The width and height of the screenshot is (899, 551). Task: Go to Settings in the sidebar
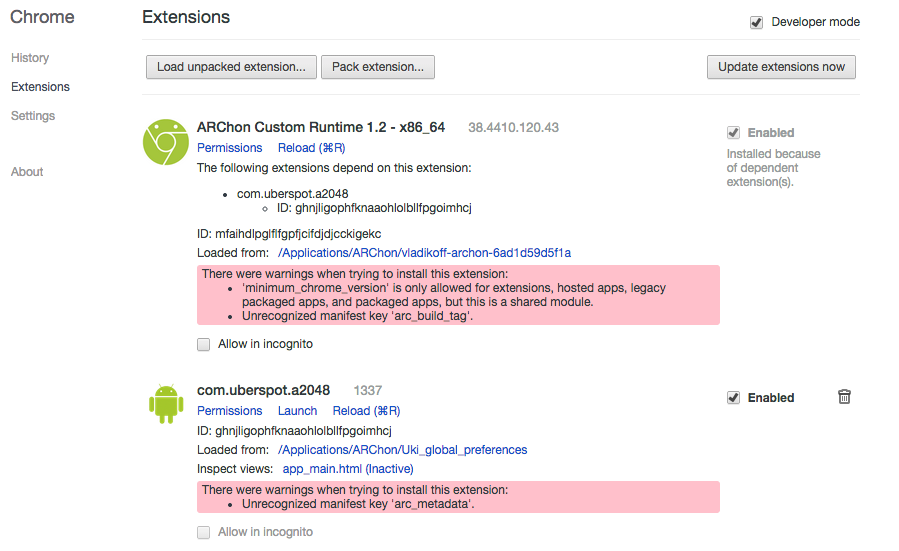click(33, 116)
